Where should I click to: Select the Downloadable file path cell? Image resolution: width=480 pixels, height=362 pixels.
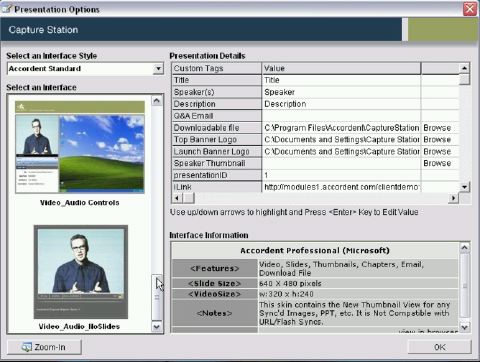(341, 128)
